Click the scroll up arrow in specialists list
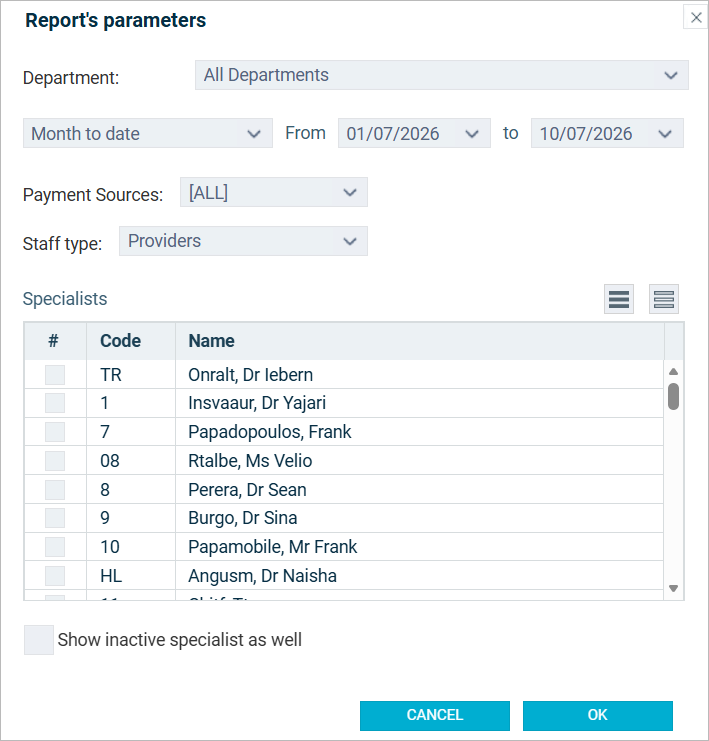 [674, 372]
